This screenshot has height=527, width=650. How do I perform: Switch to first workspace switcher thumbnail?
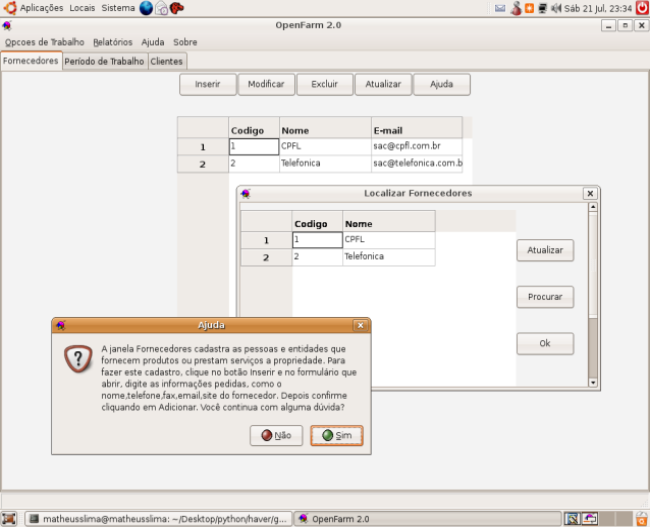pyautogui.click(x=572, y=518)
